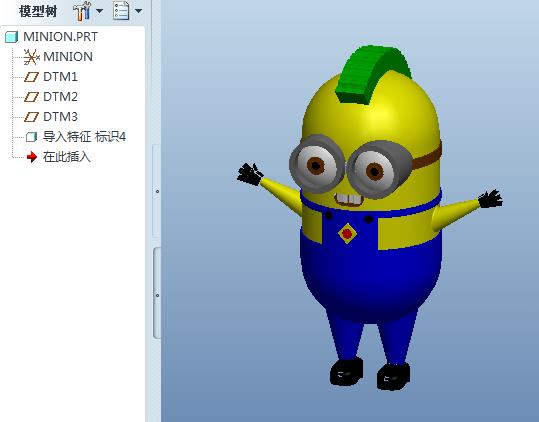The image size is (539, 422).
Task: Click the minion's left goggle eye
Action: click(x=317, y=164)
